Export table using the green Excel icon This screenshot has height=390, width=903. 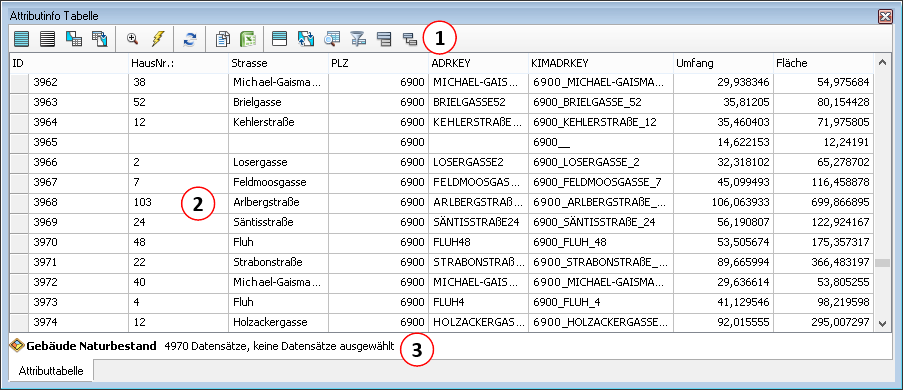point(248,39)
